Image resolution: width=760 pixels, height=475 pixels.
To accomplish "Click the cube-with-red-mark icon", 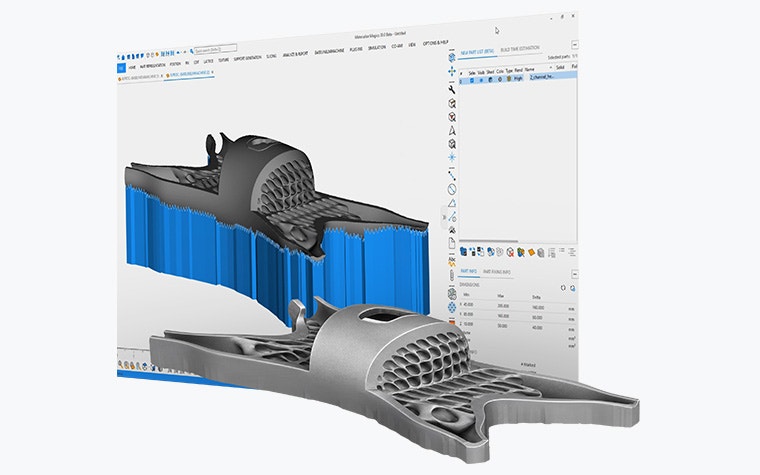I will (452, 117).
